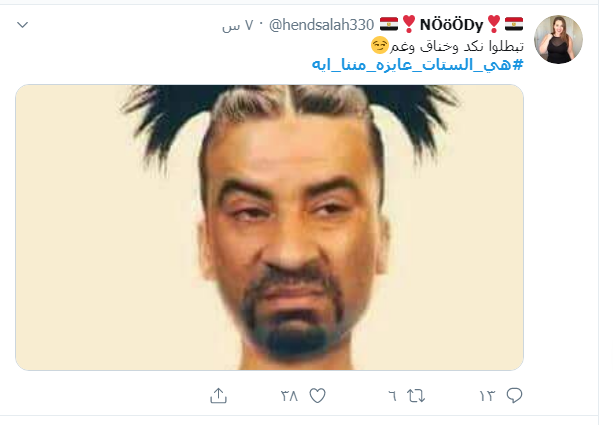Open the profile avatar of NÖöÖDy
The height and width of the screenshot is (425, 613).
click(558, 39)
